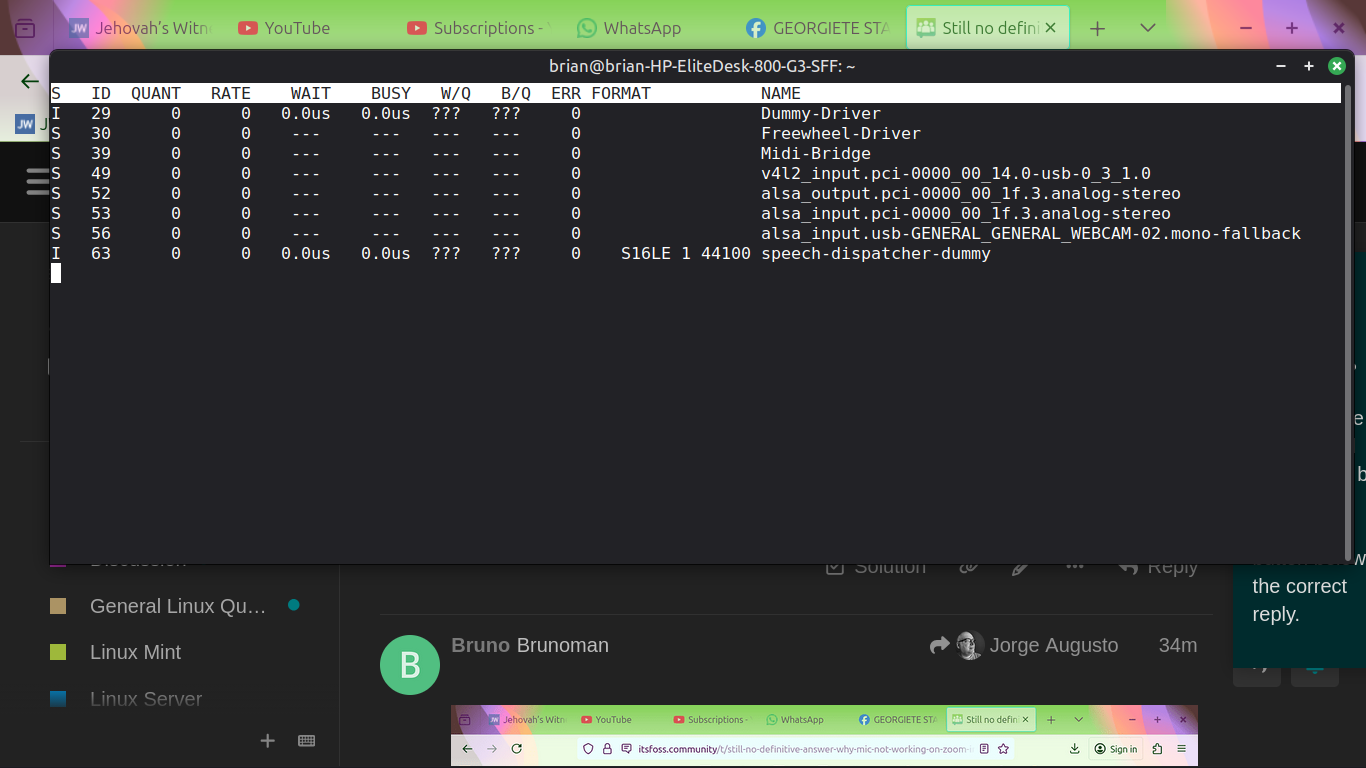The height and width of the screenshot is (768, 1366).
Task: Click the sidebar plus icon
Action: 267,741
